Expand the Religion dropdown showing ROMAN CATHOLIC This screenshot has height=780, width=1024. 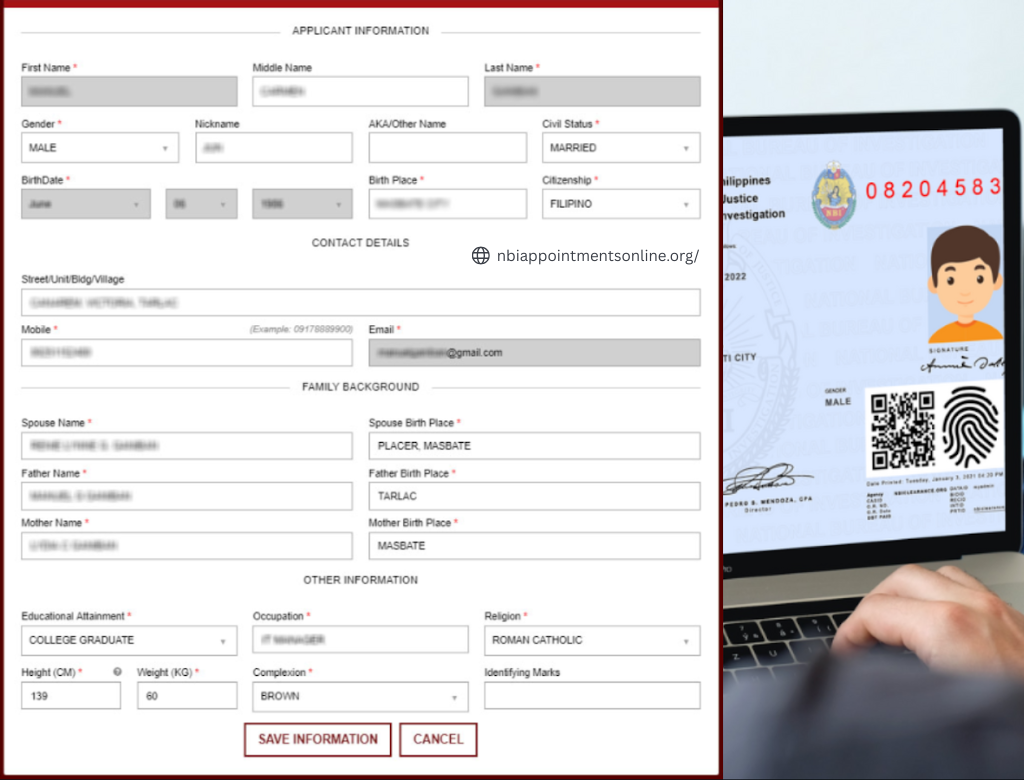[591, 640]
